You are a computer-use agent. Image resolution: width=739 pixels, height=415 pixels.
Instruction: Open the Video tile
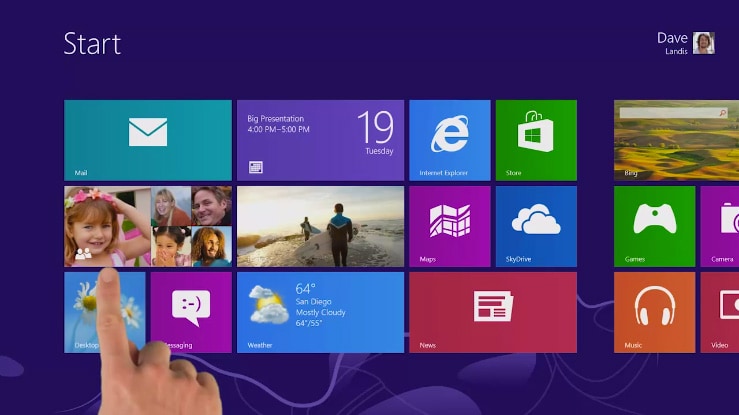pos(720,312)
